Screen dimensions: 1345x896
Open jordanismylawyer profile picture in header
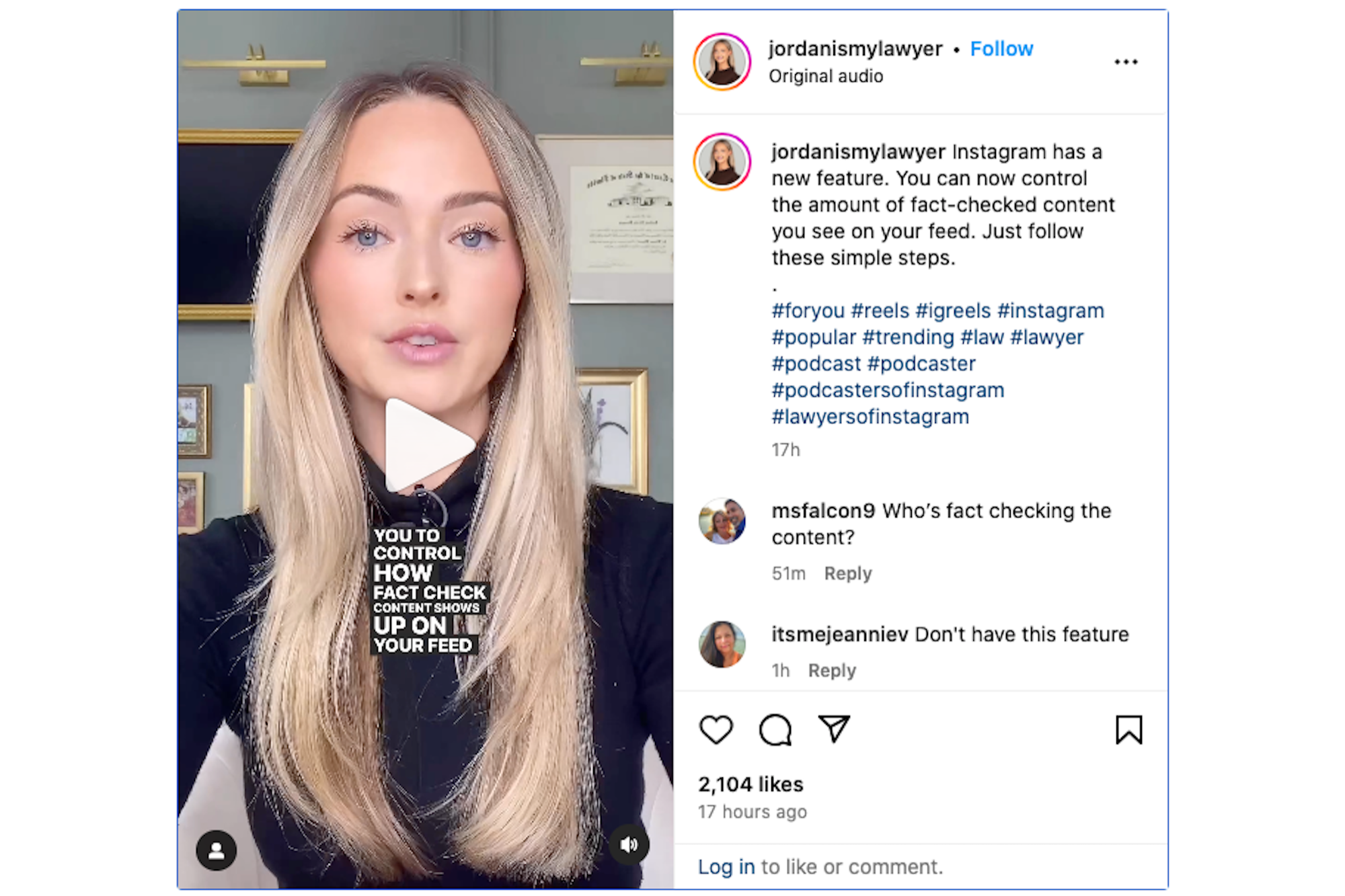[x=722, y=62]
